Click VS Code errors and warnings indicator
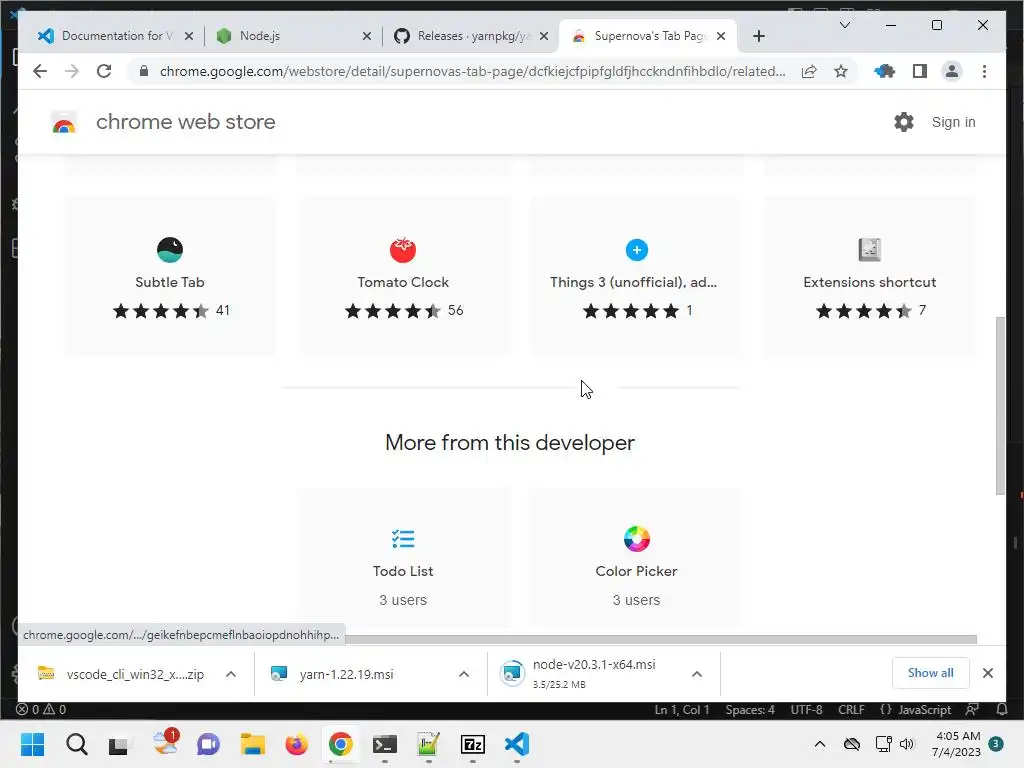Viewport: 1024px width, 768px height. tap(40, 709)
